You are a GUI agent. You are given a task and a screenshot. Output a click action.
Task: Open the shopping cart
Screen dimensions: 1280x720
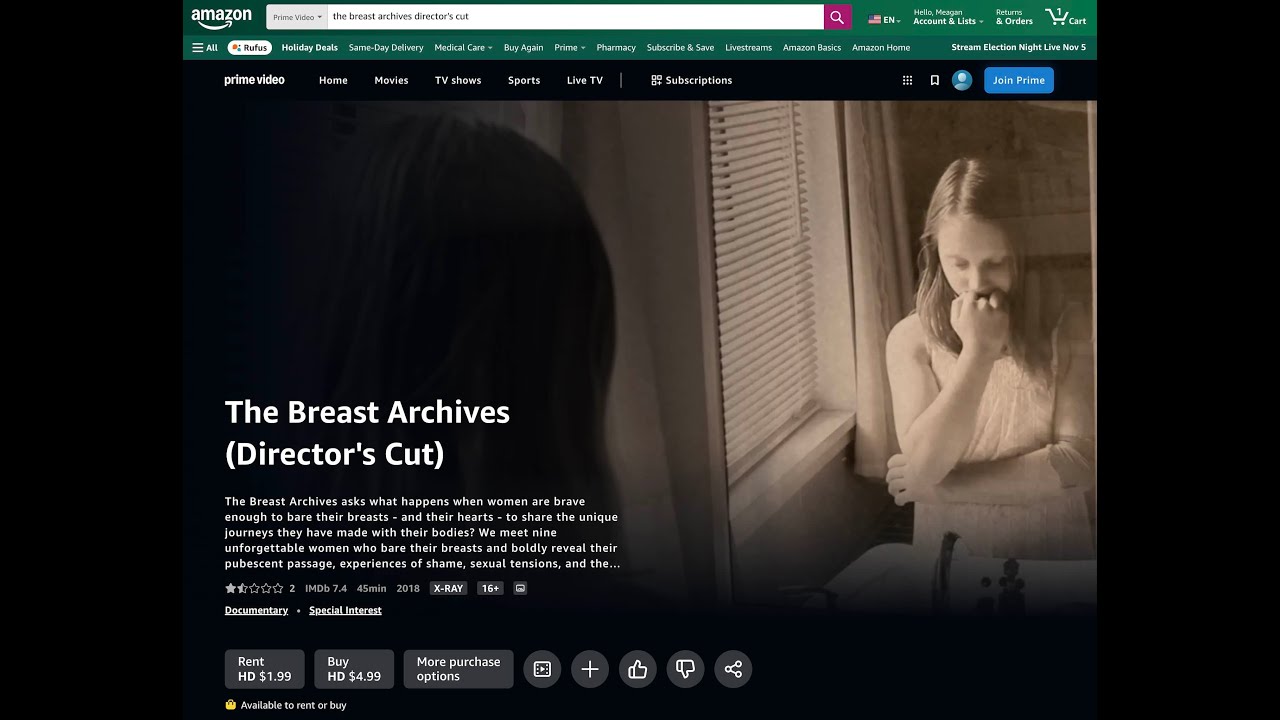tap(1066, 17)
